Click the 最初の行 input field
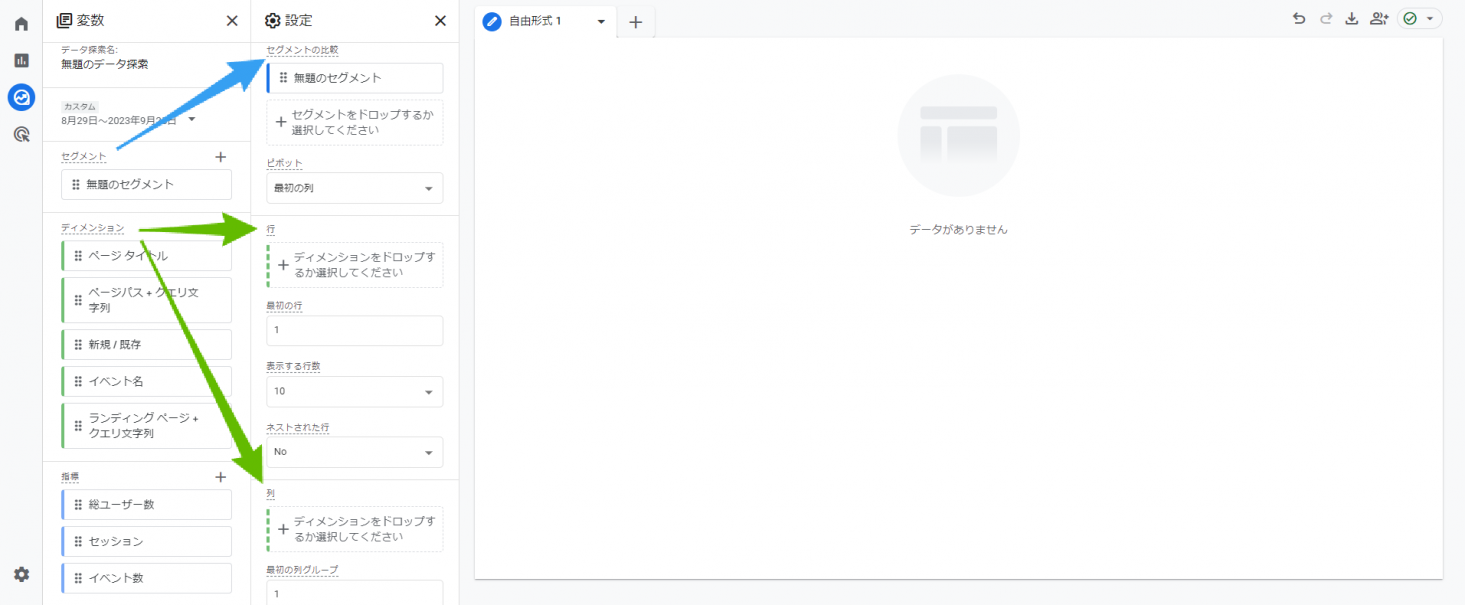Image resolution: width=1465 pixels, height=605 pixels. (x=354, y=330)
